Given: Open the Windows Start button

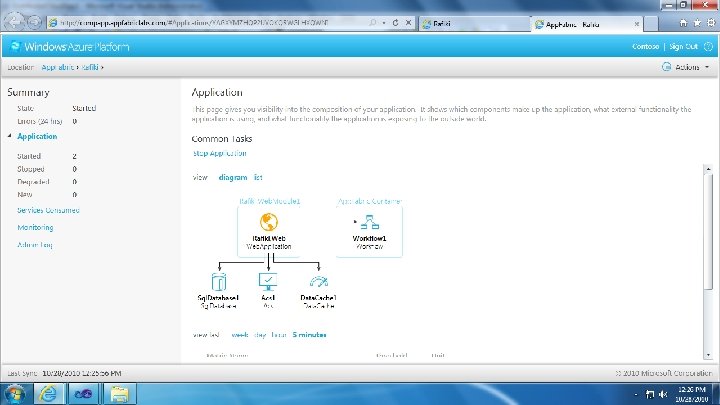Looking at the screenshot, I should point(15,394).
